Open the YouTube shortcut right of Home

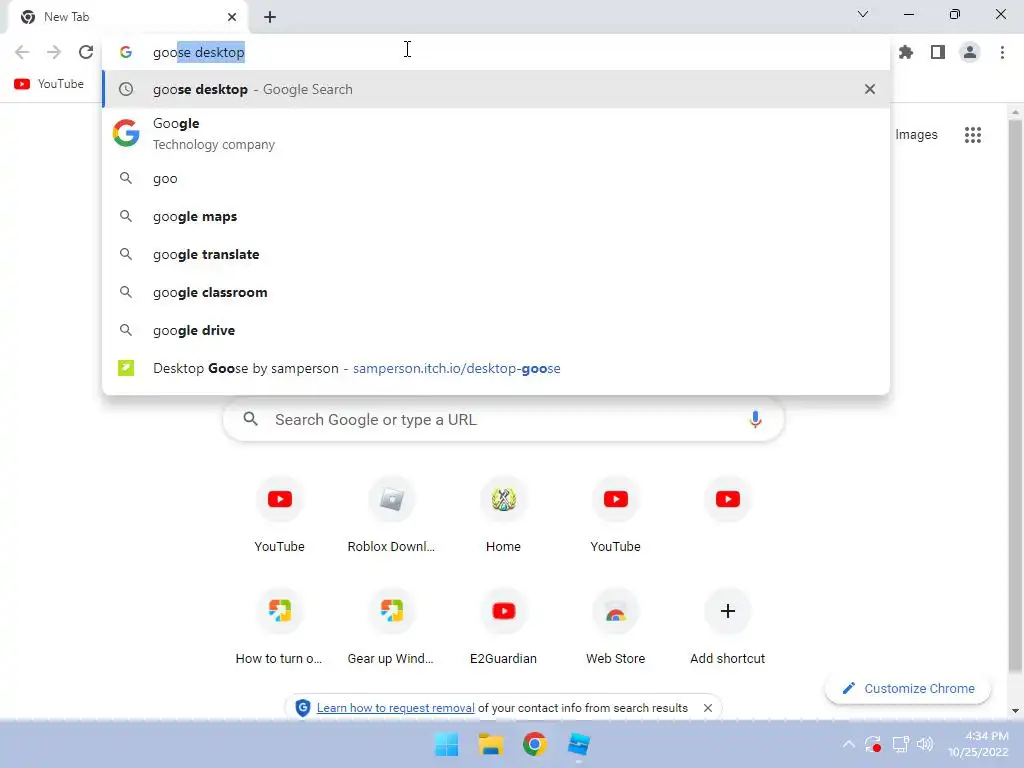click(615, 515)
